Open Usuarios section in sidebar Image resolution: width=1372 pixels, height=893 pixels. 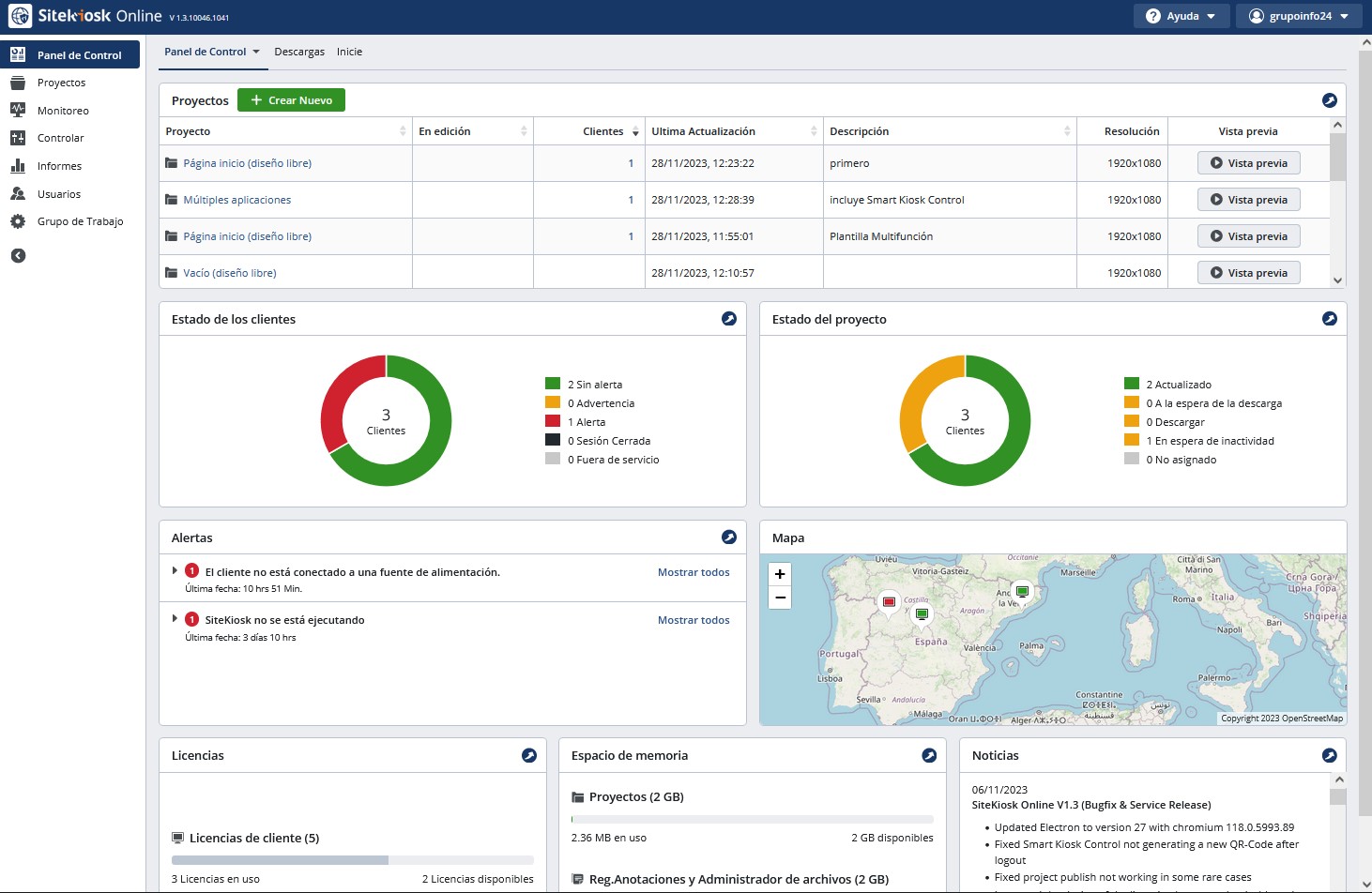click(x=58, y=194)
